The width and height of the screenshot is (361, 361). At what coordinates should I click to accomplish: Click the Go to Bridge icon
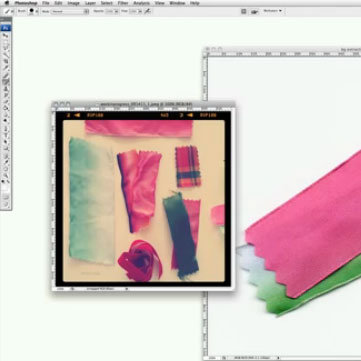[x=255, y=11]
